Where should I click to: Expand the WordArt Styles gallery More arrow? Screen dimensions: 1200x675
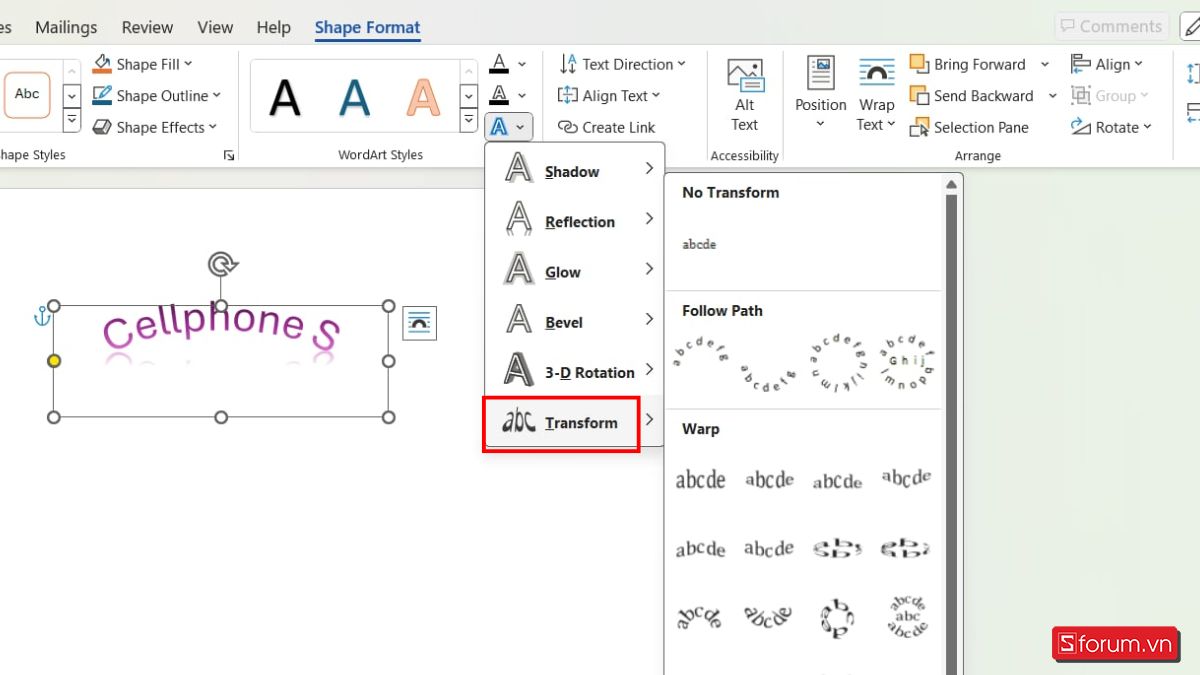pos(468,120)
